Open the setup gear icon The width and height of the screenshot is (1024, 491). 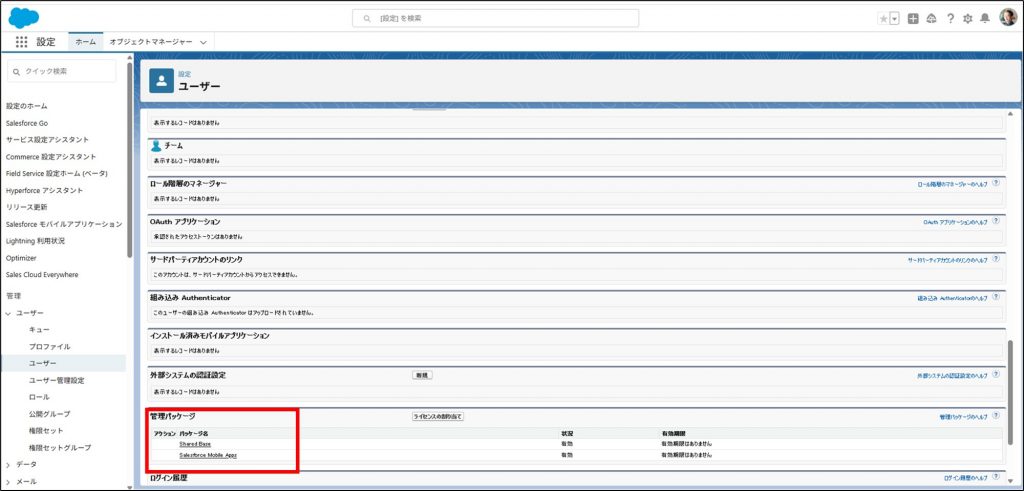pyautogui.click(x=967, y=18)
